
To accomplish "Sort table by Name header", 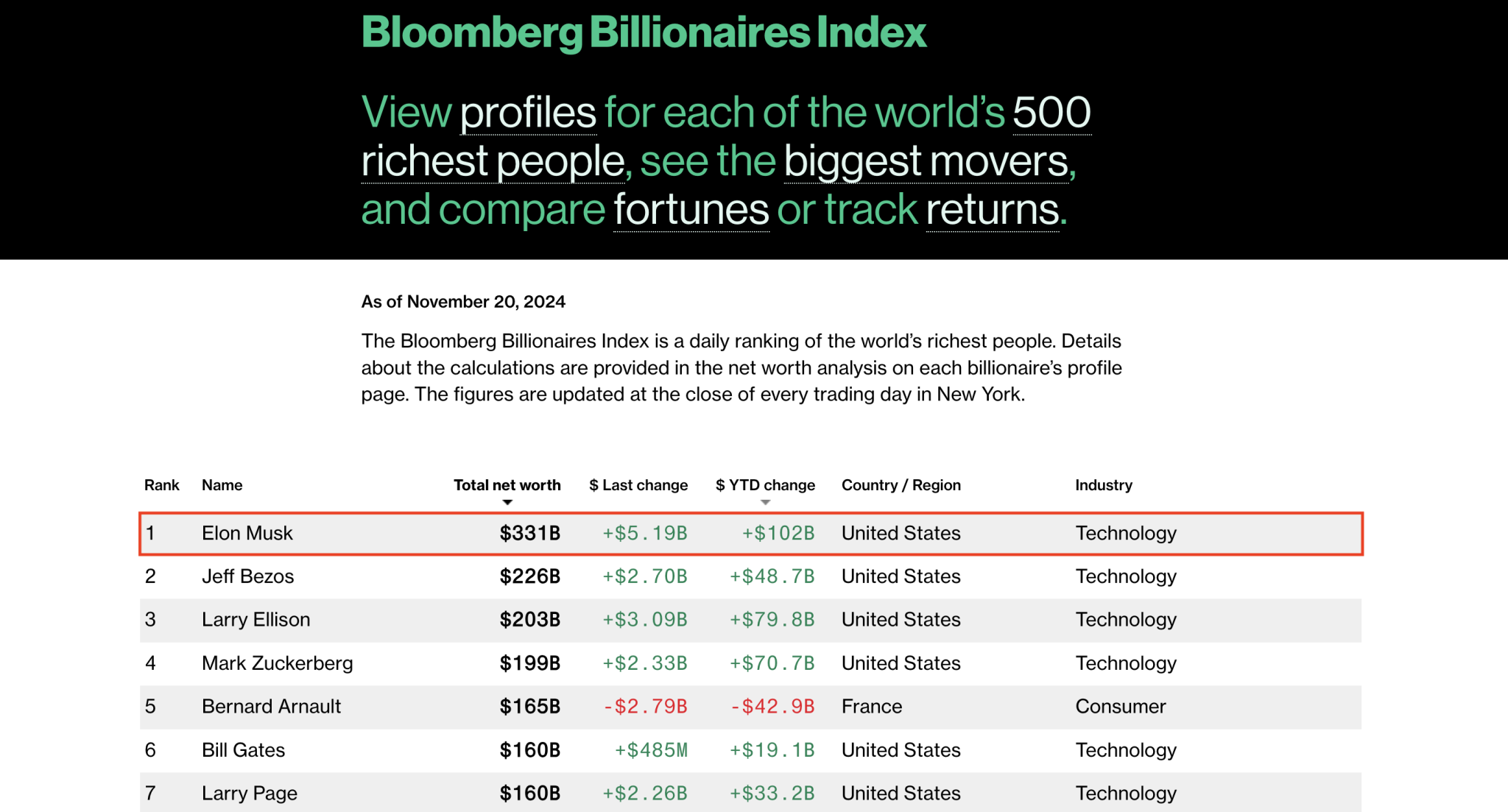I will pyautogui.click(x=222, y=485).
